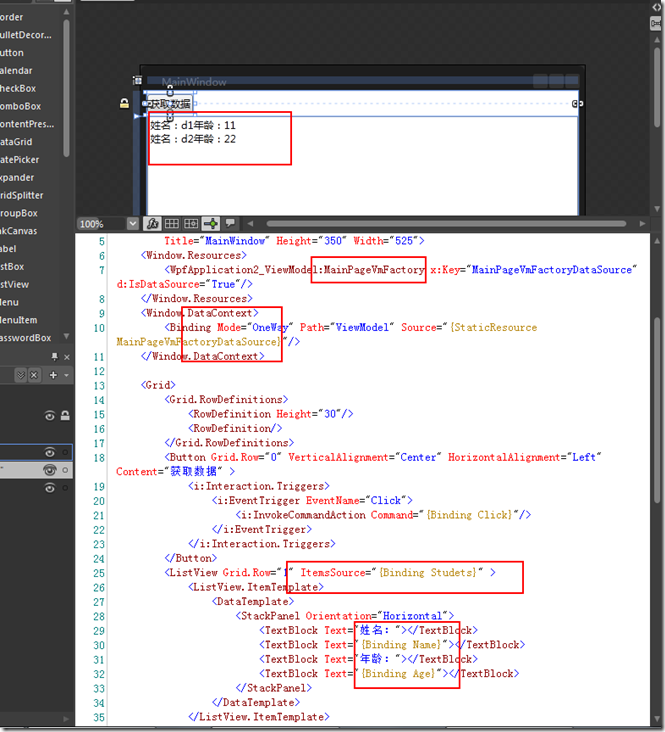Screen dimensions: 665x732
Task: Select PasswordBox in the assets list
Action: [26, 338]
